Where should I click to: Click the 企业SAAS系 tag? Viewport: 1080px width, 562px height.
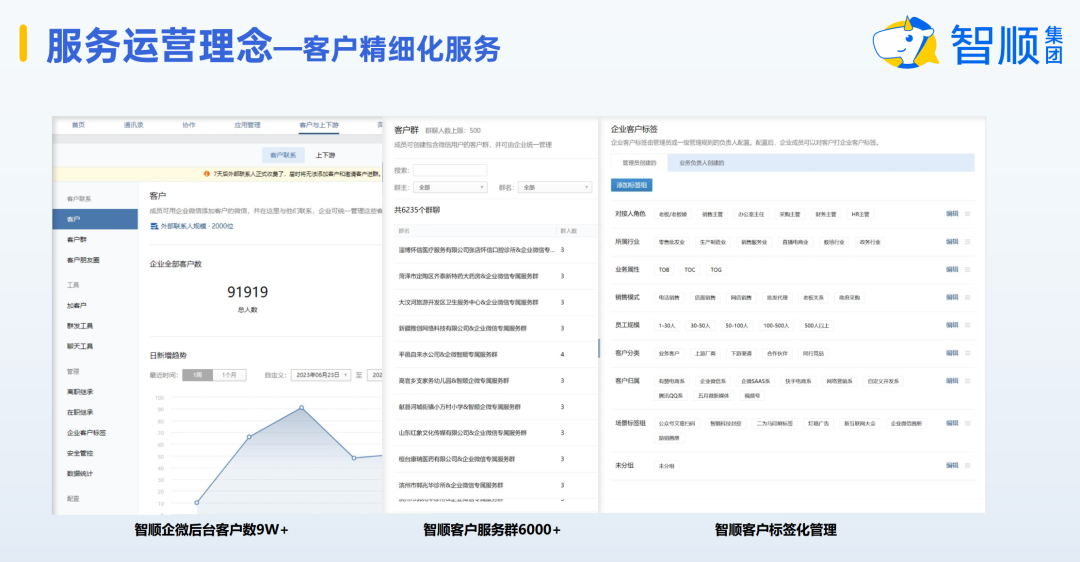coord(756,382)
